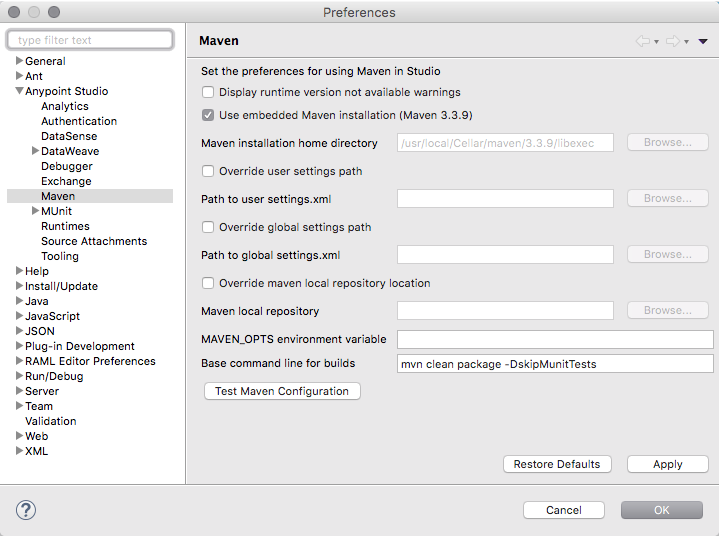Viewport: 720px width, 536px height.
Task: Expand the Java preferences category
Action: coord(19,301)
